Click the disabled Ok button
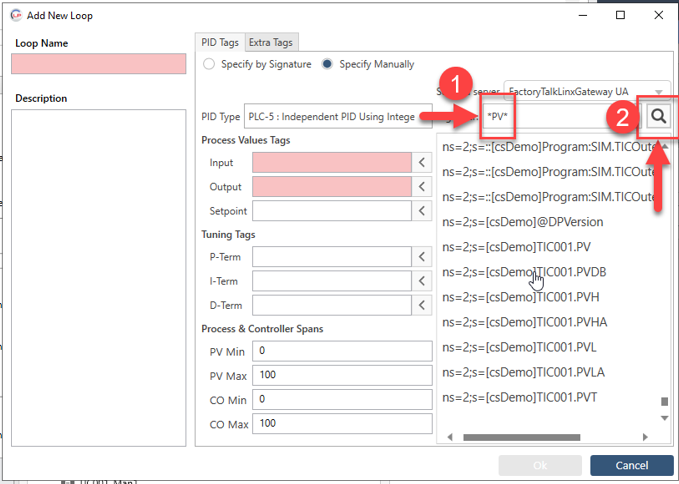 pos(540,465)
